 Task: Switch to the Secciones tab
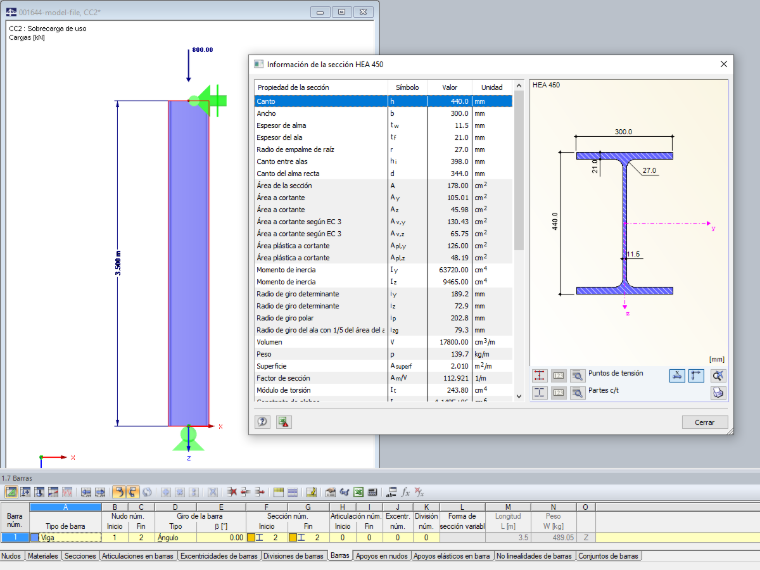tap(80, 556)
